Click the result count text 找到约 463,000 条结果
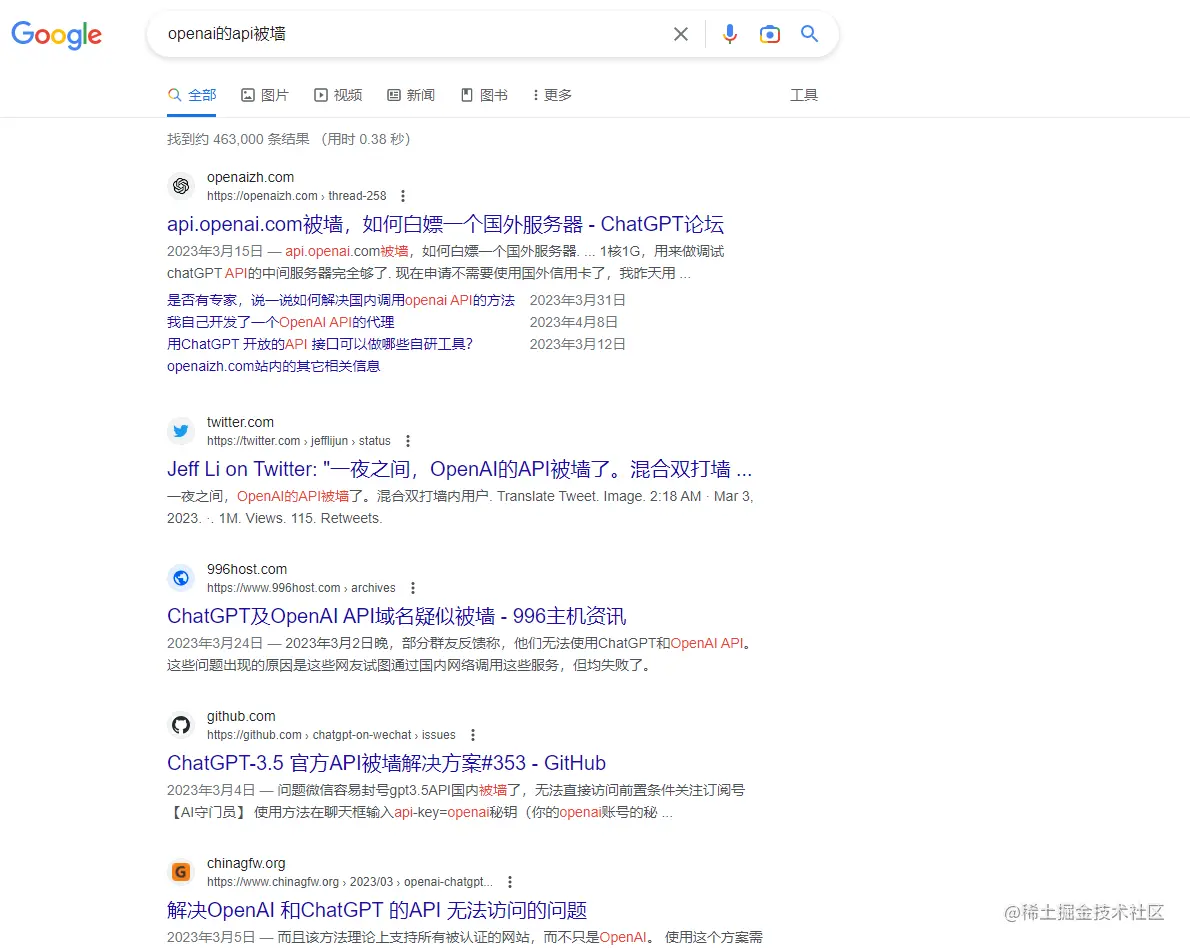Screen dimensions: 1190x948 click(x=238, y=140)
